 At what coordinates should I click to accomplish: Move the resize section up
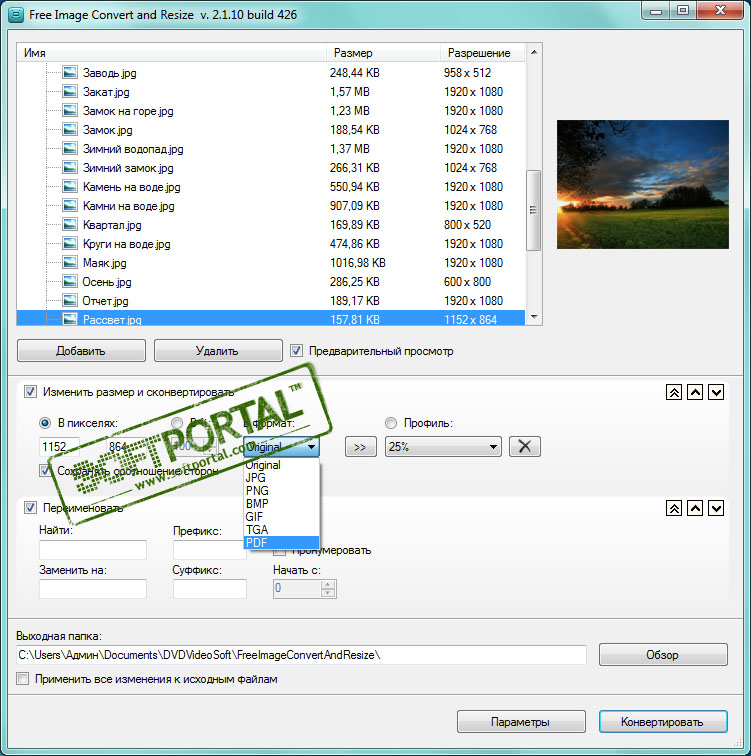coord(695,392)
